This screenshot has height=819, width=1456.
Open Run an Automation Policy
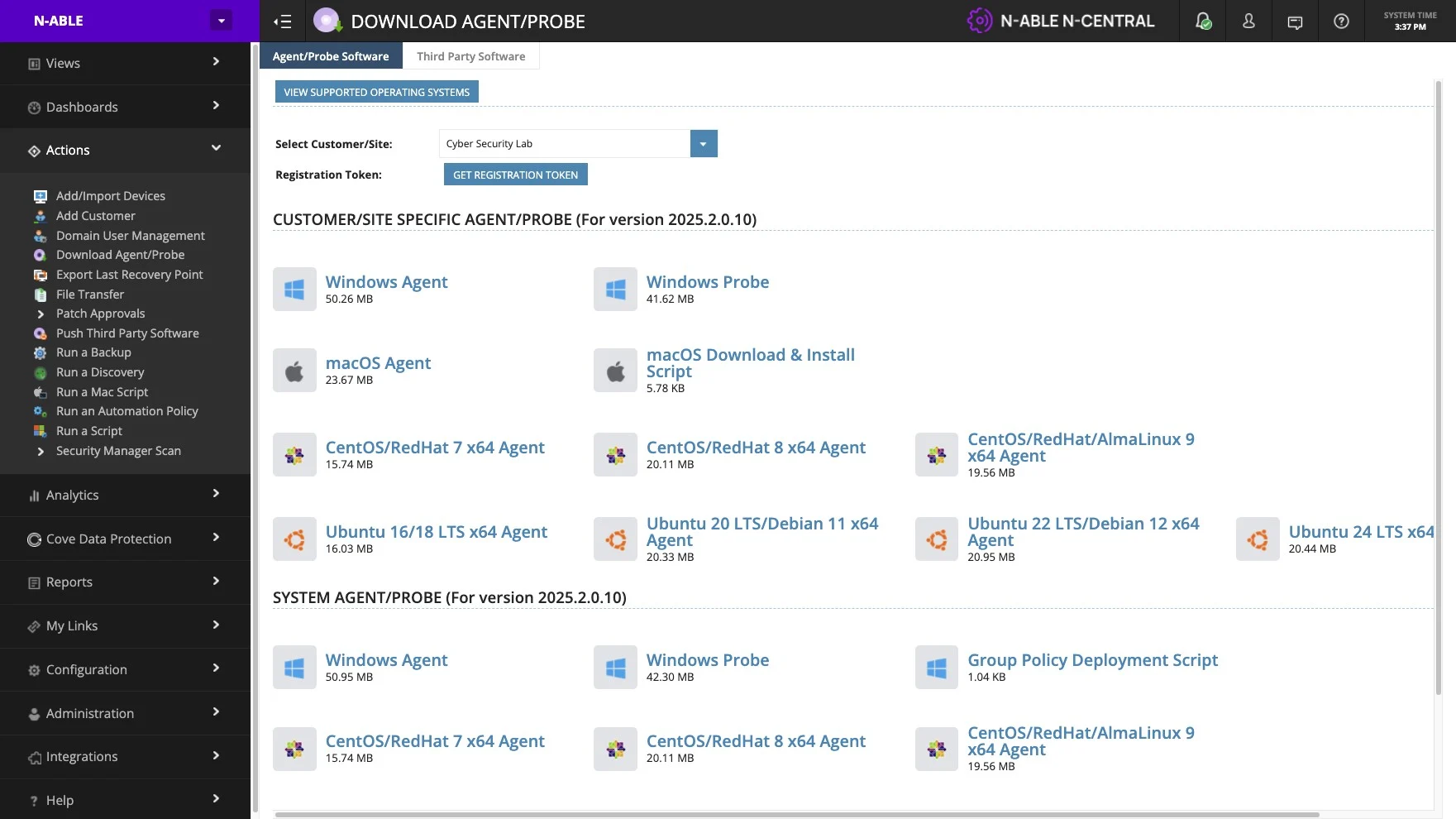[127, 411]
